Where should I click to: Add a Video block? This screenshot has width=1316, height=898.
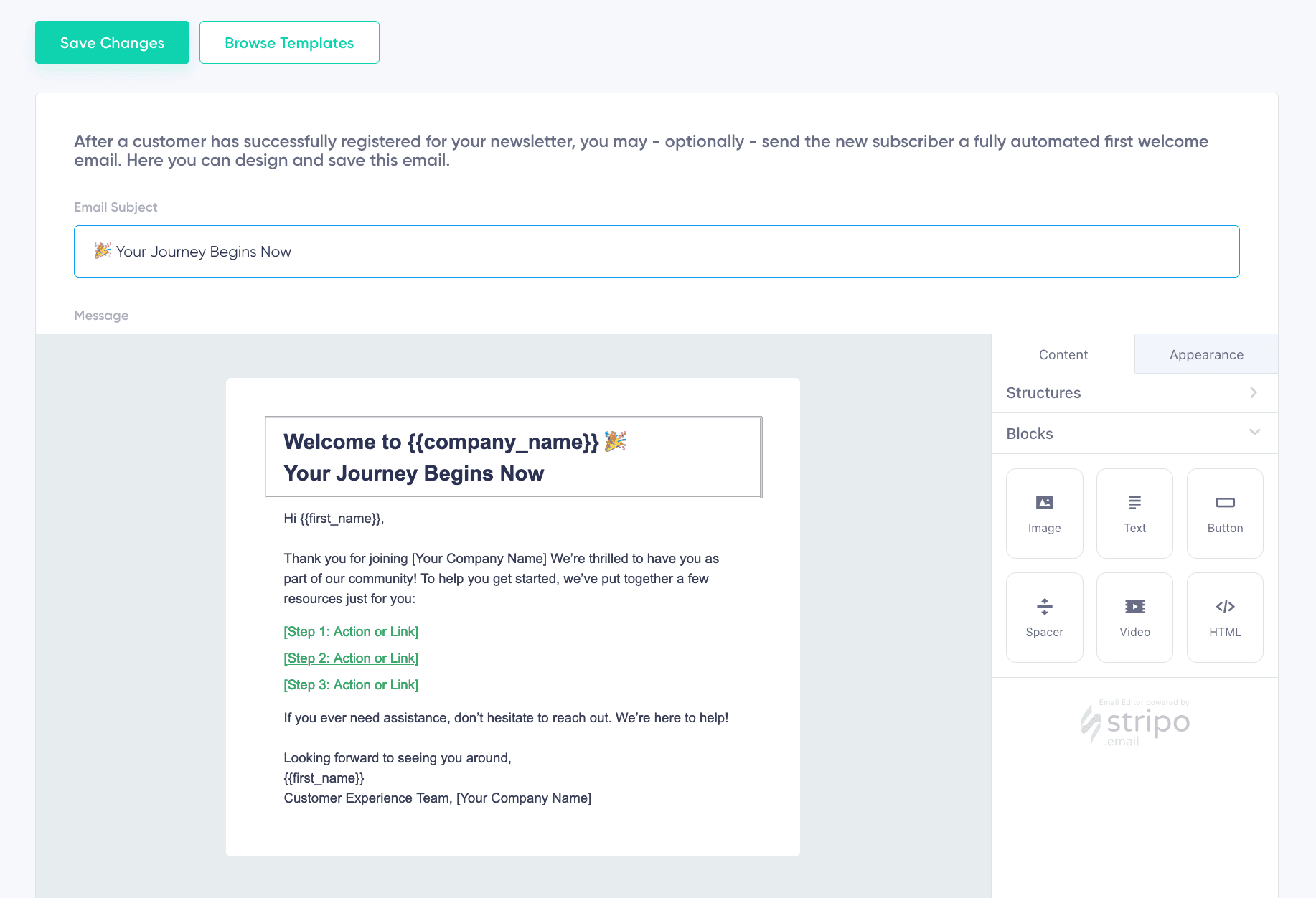(x=1134, y=617)
